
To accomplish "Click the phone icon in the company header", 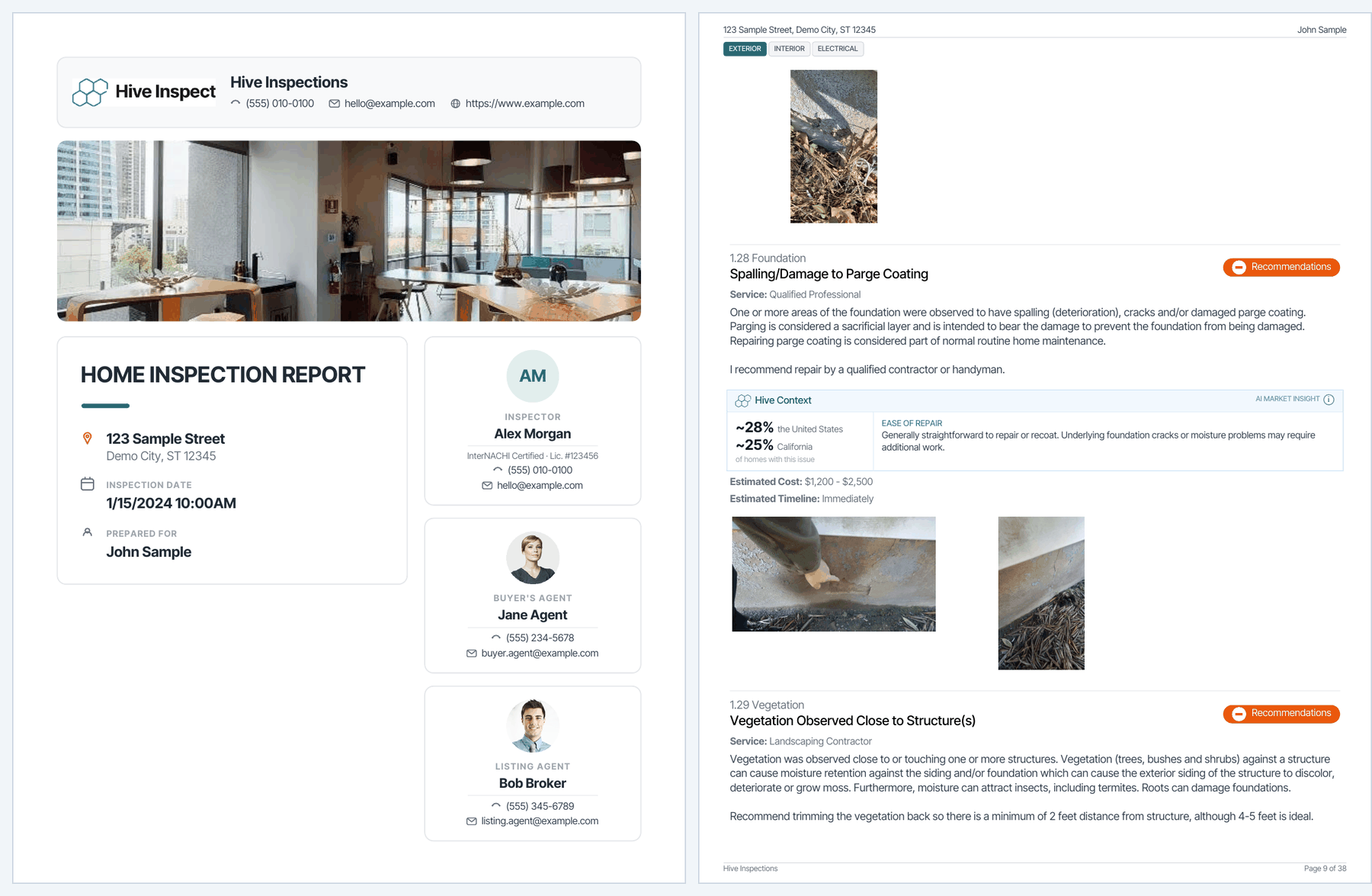I will [x=236, y=103].
